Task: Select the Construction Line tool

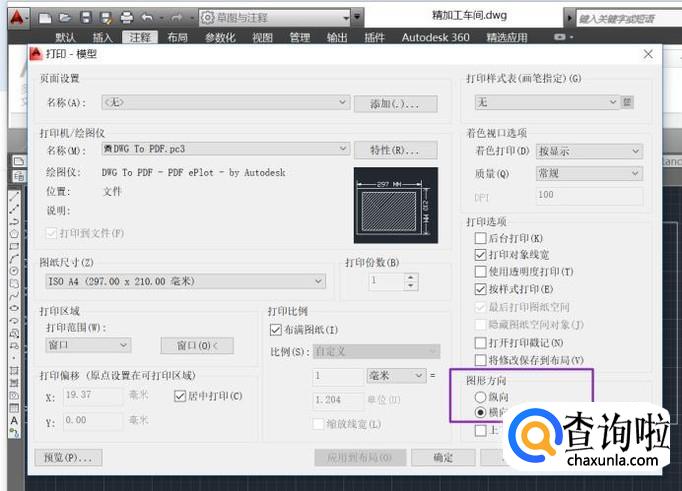Action: [14, 209]
